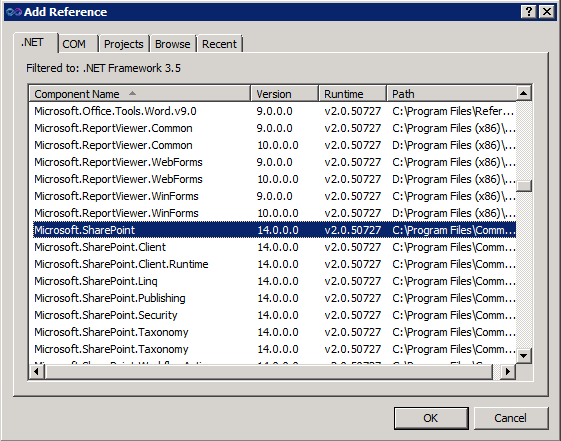
Task: Click path cell of Microsoft.SharePoint.Security row
Action: 453,315
